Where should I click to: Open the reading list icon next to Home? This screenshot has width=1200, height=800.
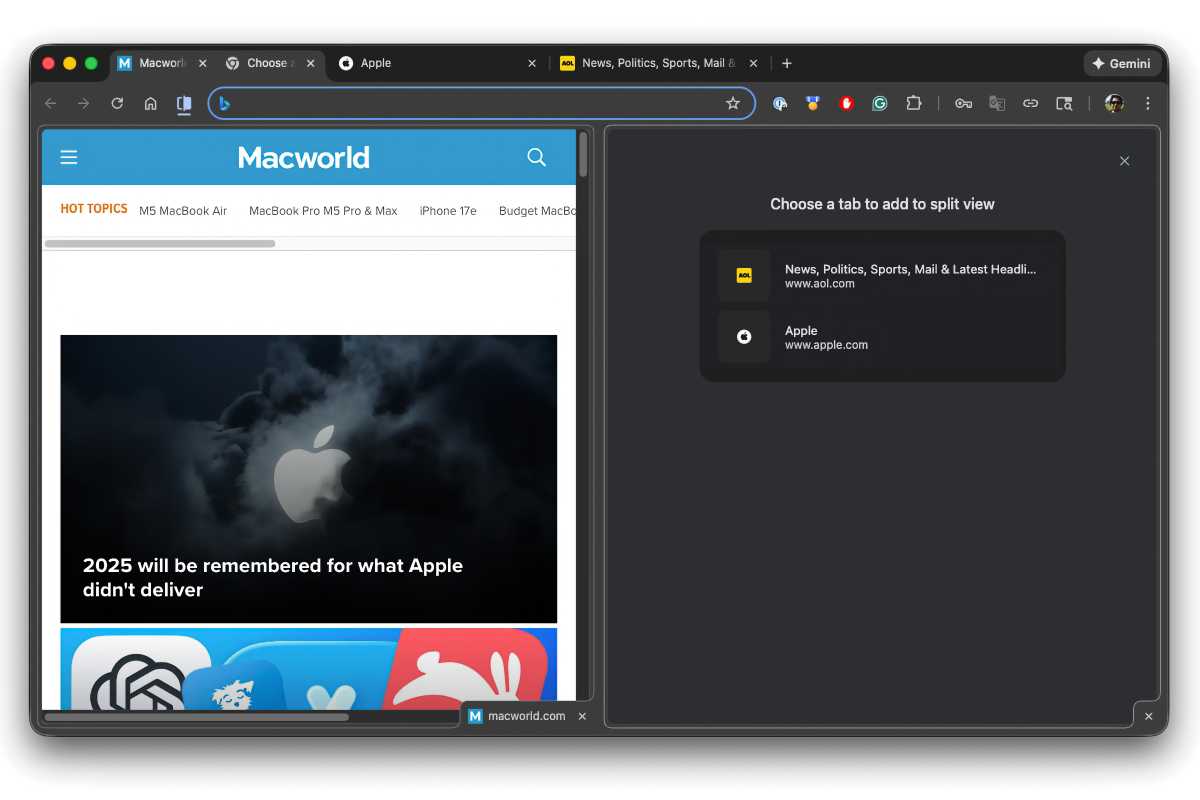[184, 103]
